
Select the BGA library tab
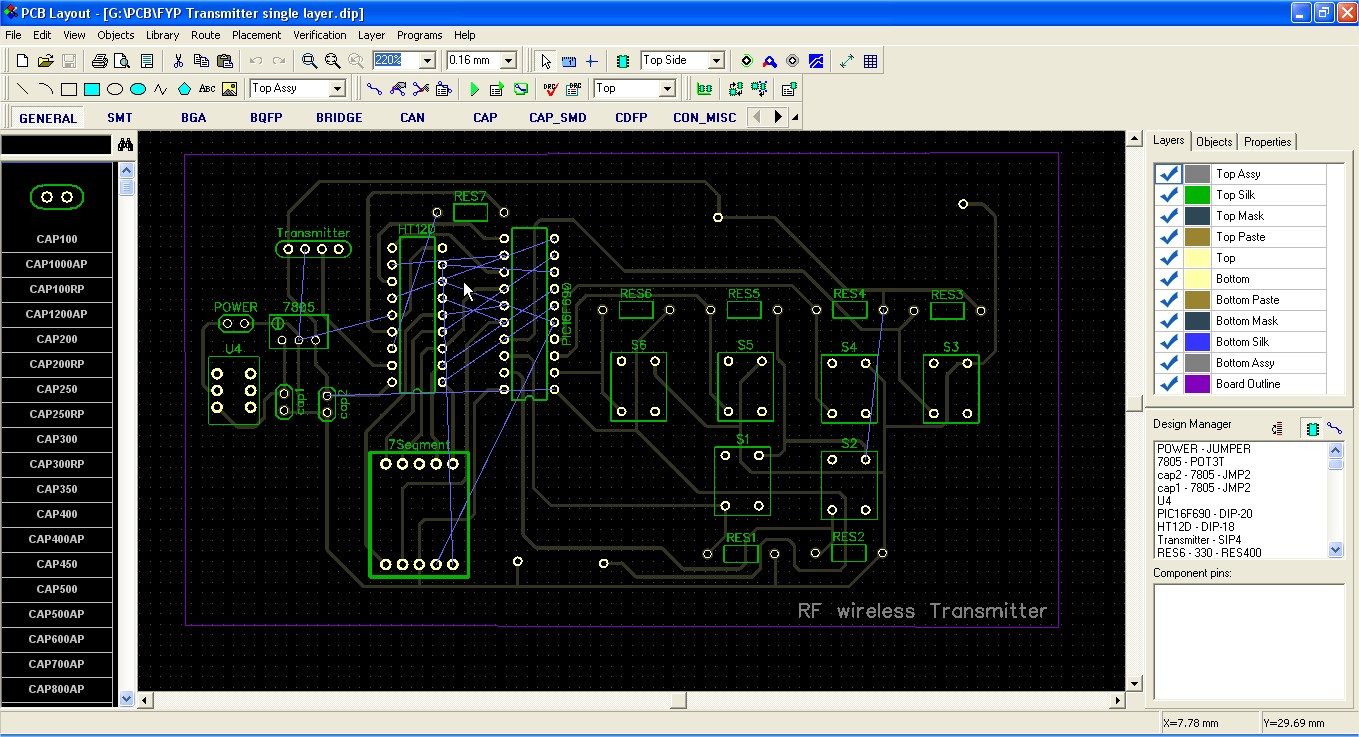pyautogui.click(x=194, y=118)
